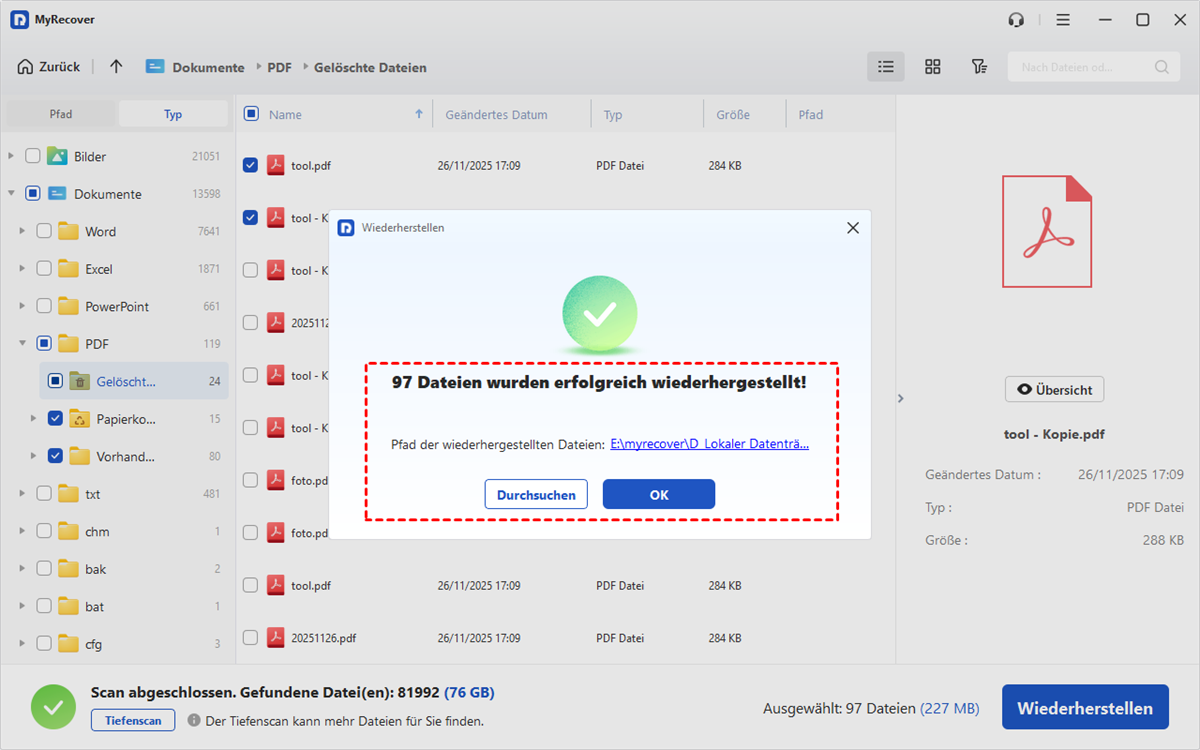This screenshot has width=1200, height=750.
Task: Switch to the Pfad tab
Action: point(61,114)
